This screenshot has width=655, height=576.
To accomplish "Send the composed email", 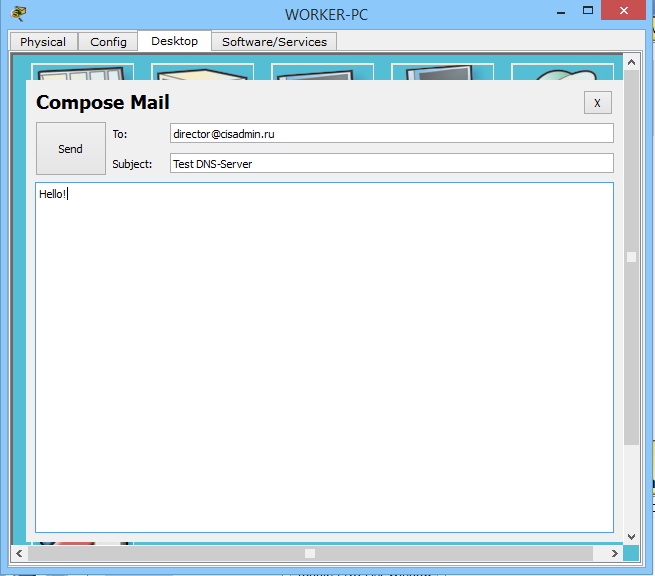I will pyautogui.click(x=71, y=149).
